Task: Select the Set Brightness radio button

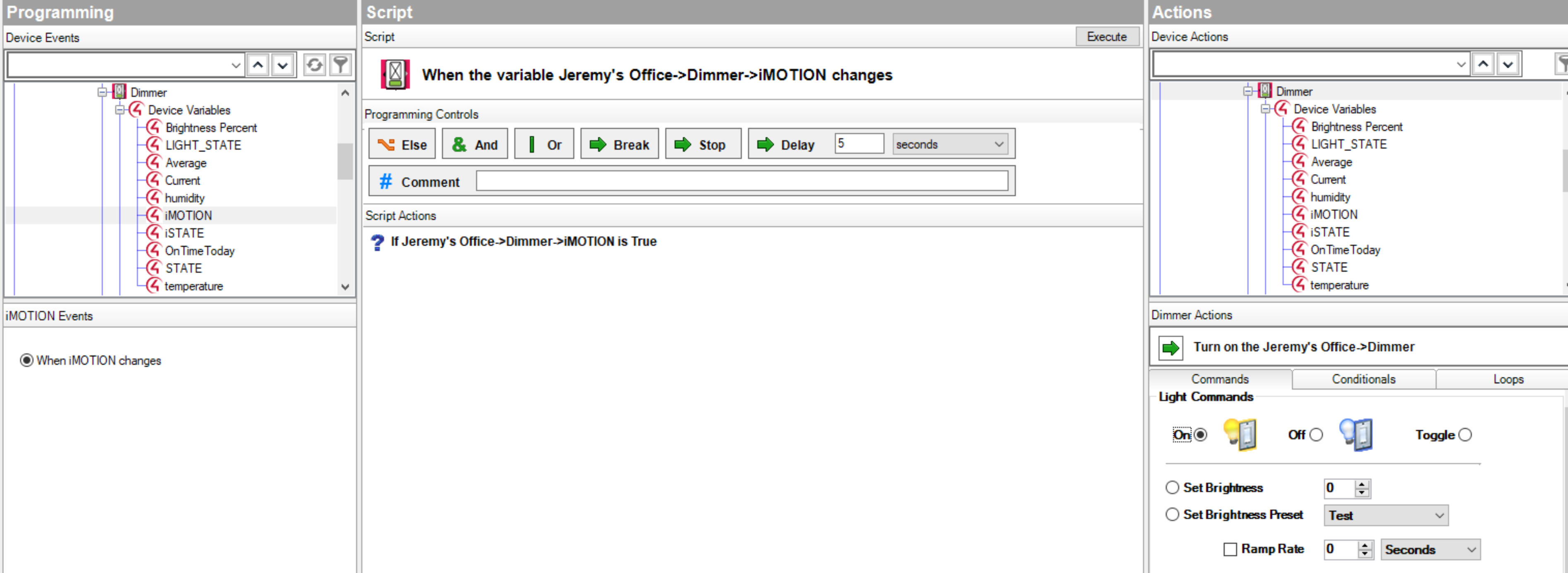Action: coord(1172,487)
